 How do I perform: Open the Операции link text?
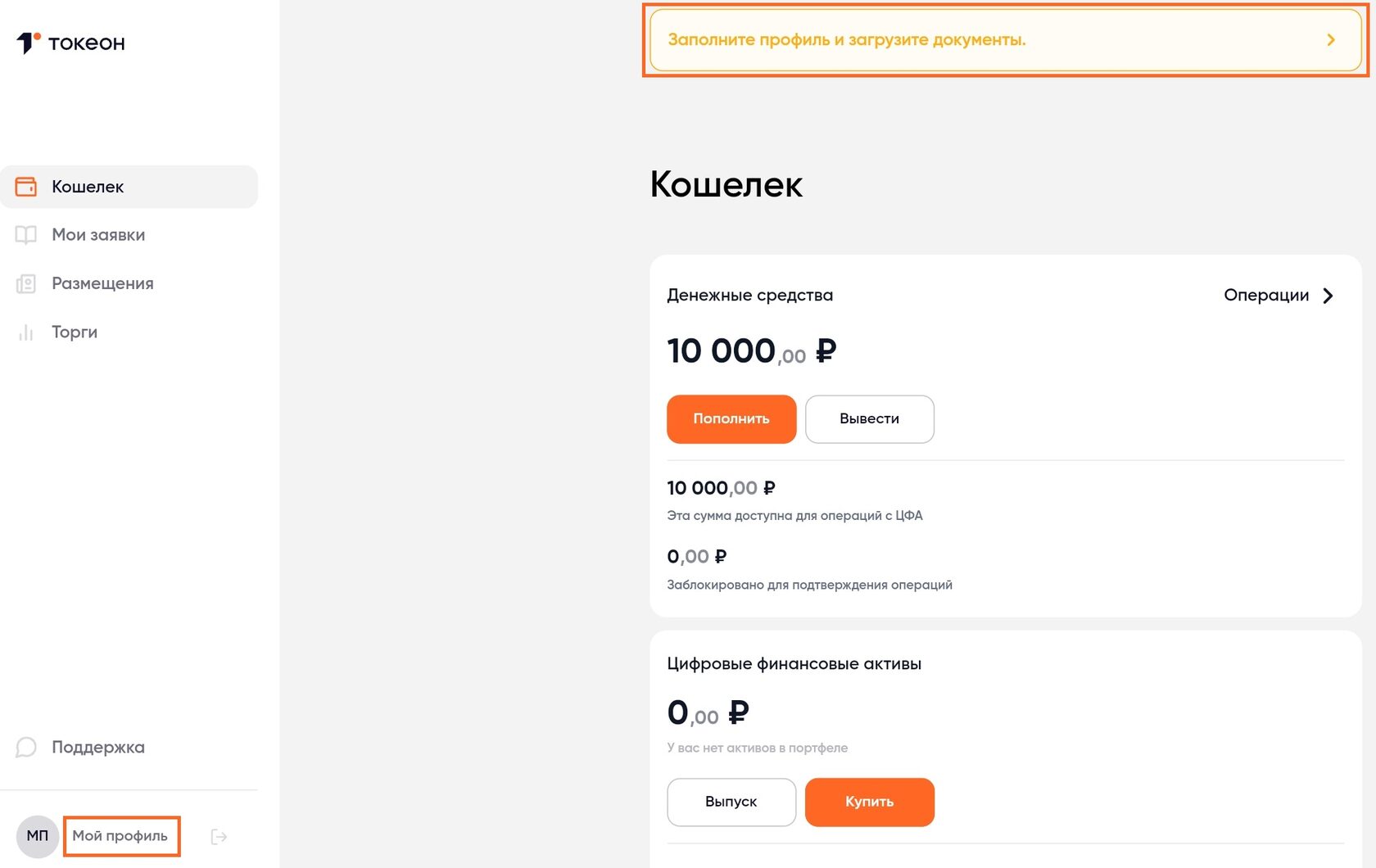[1266, 295]
